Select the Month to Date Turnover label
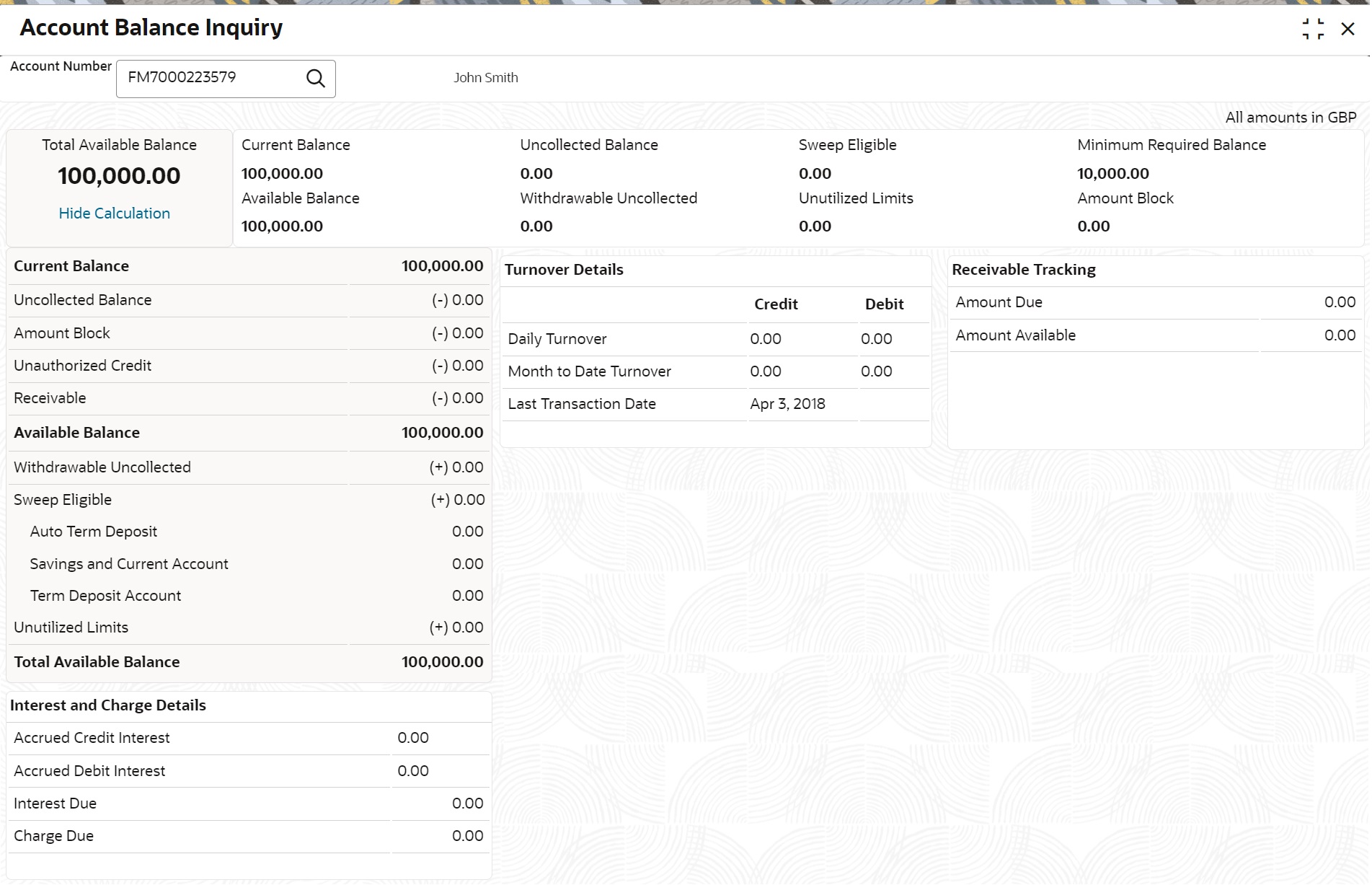 pyautogui.click(x=590, y=371)
